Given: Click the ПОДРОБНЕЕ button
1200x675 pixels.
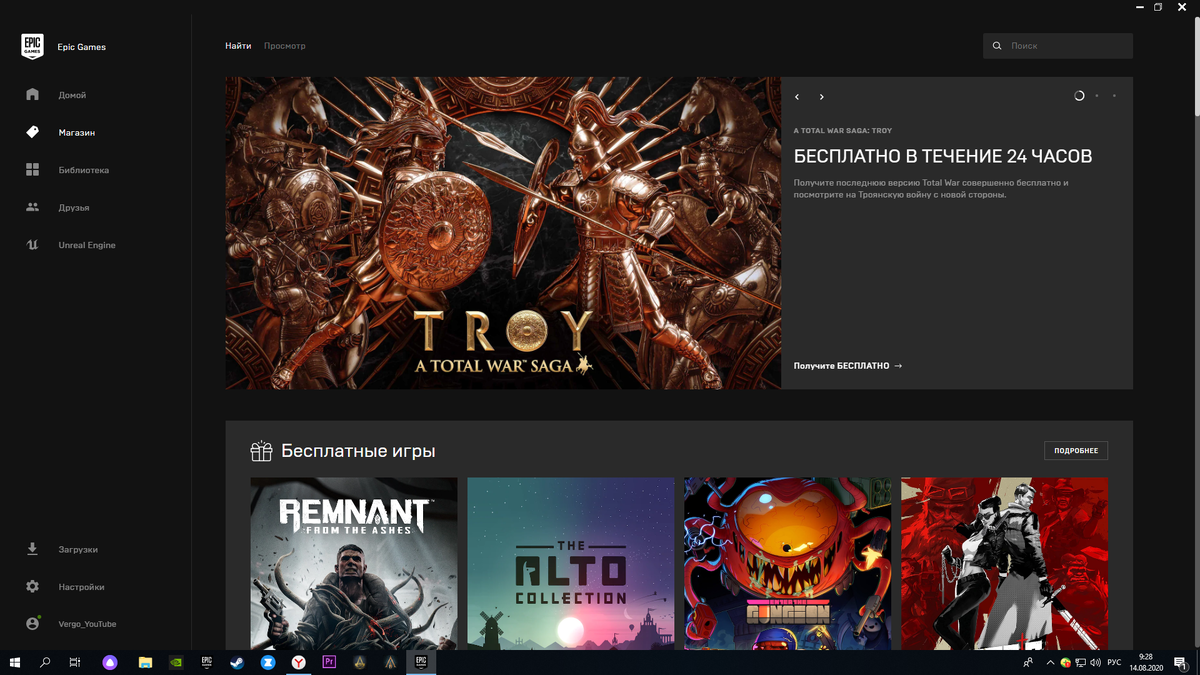Looking at the screenshot, I should tap(1076, 451).
